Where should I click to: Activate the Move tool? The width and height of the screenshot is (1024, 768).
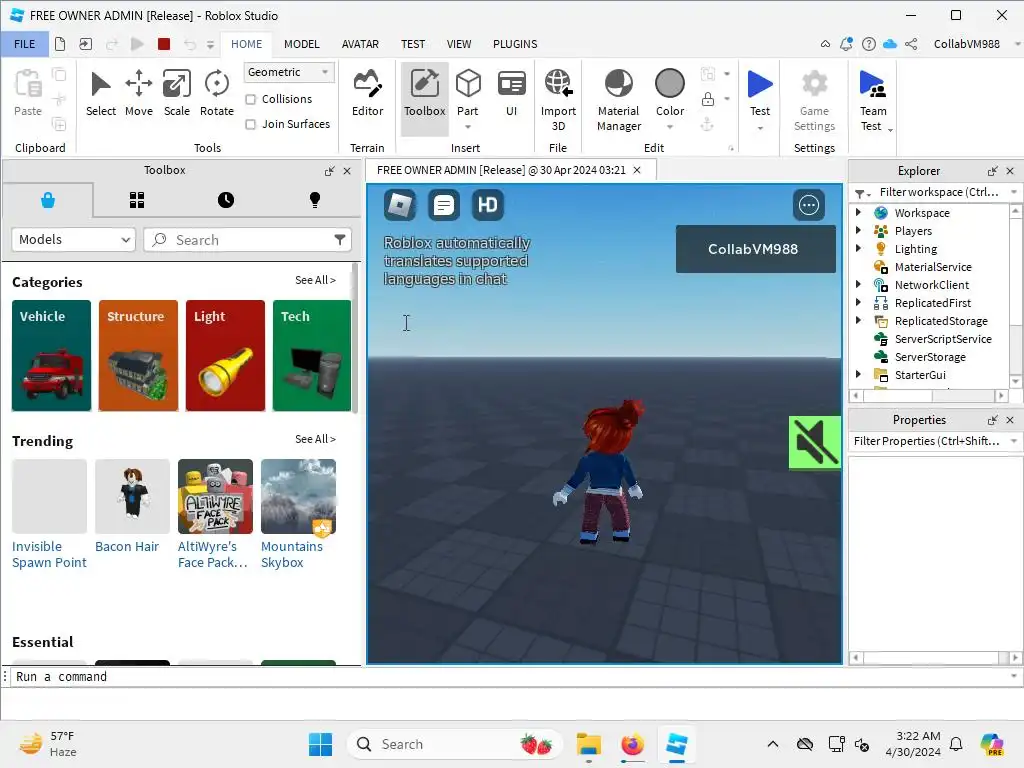pyautogui.click(x=138, y=93)
